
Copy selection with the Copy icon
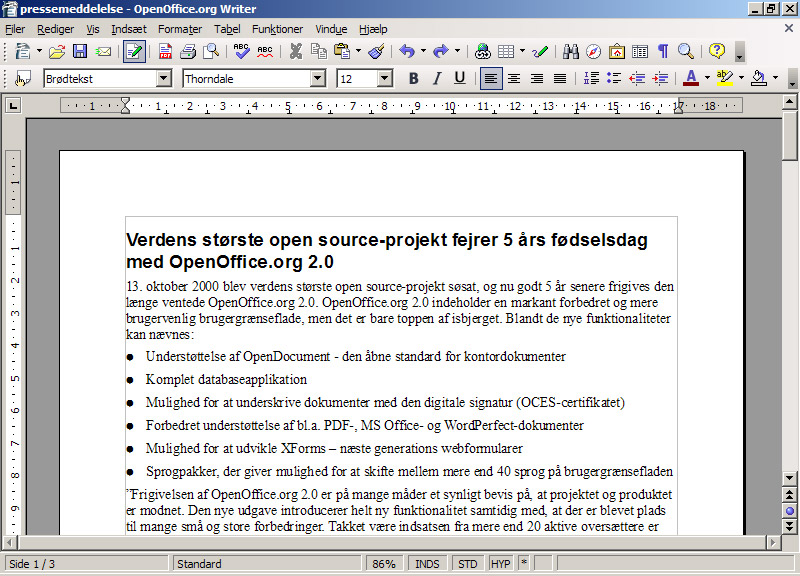click(x=319, y=52)
